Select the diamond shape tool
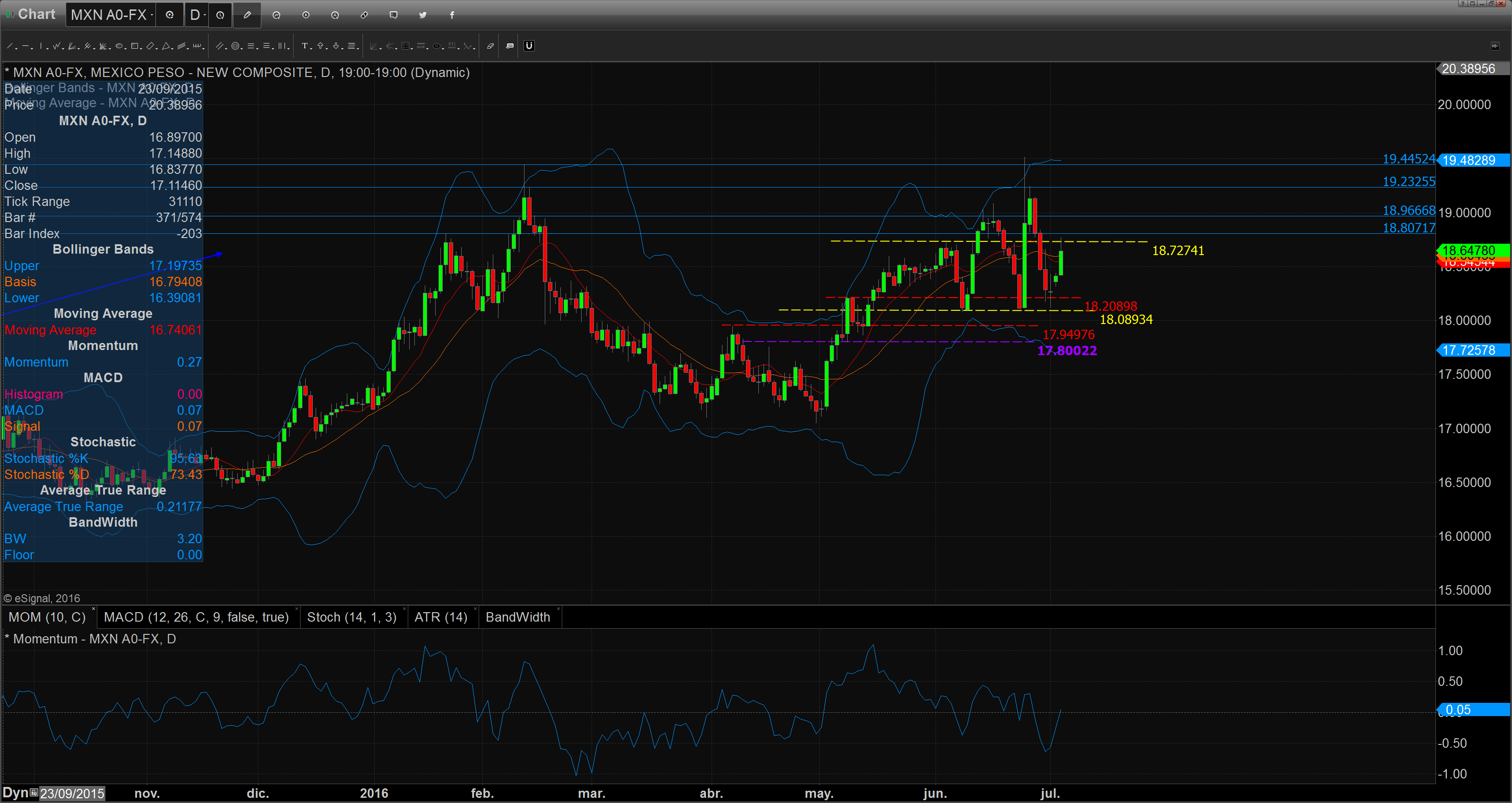Image resolution: width=1512 pixels, height=803 pixels. (150, 46)
